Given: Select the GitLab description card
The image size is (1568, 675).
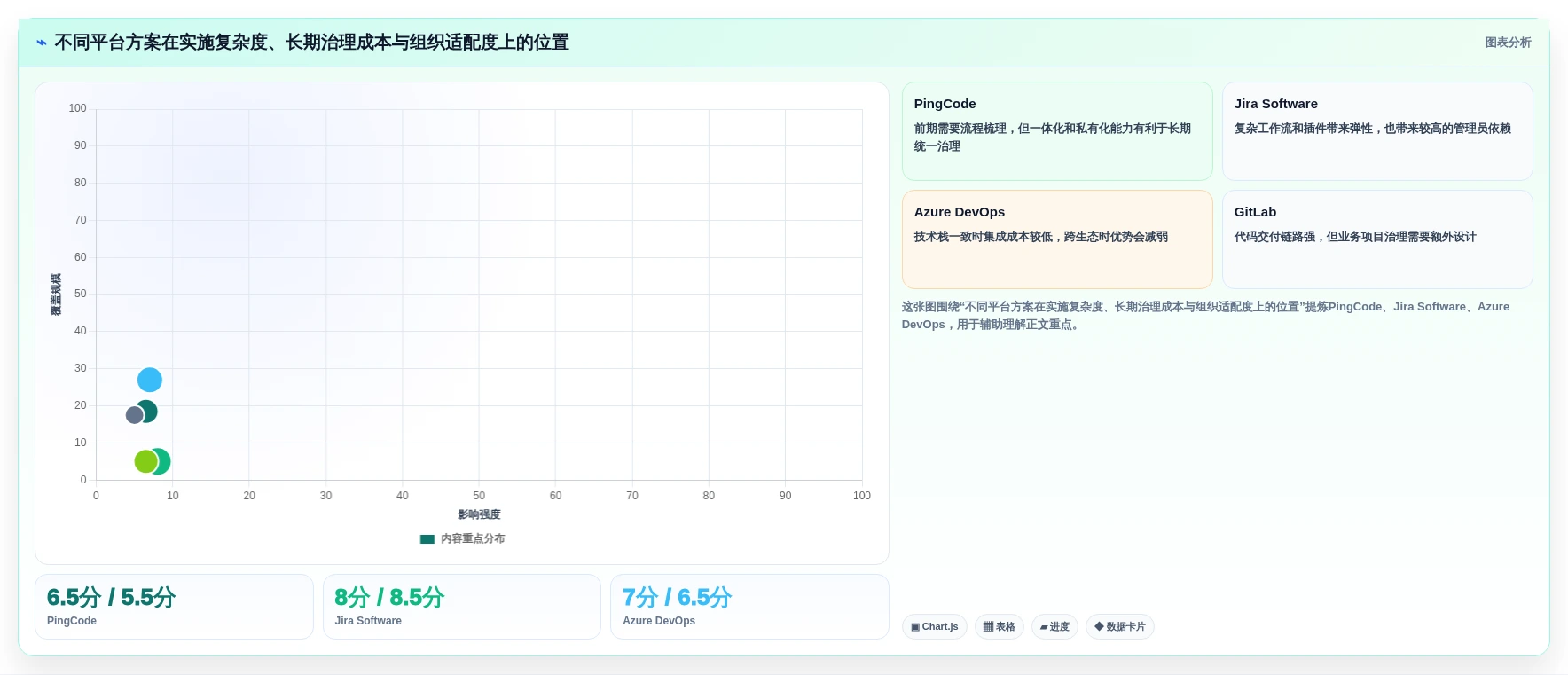Looking at the screenshot, I should (x=1377, y=239).
